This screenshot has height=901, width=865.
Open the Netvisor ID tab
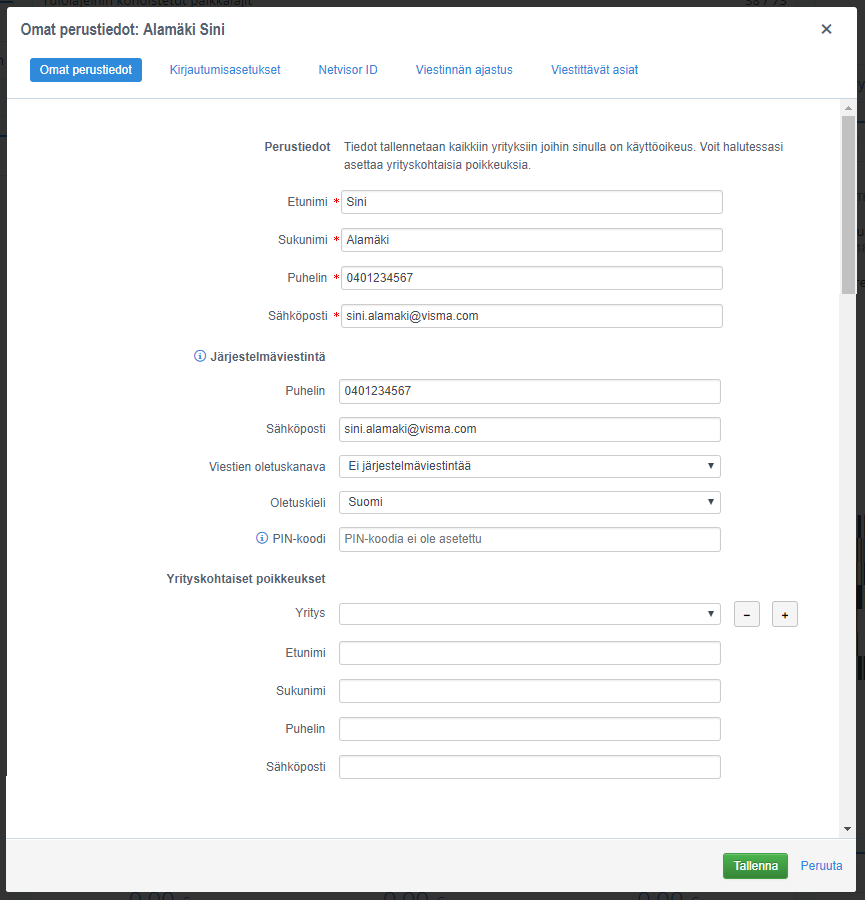(348, 70)
